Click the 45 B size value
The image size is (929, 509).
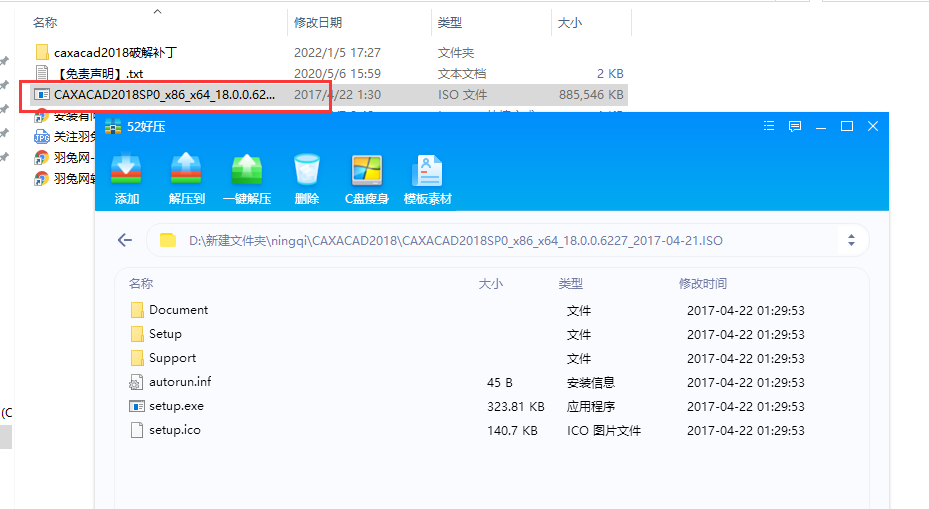pos(499,383)
